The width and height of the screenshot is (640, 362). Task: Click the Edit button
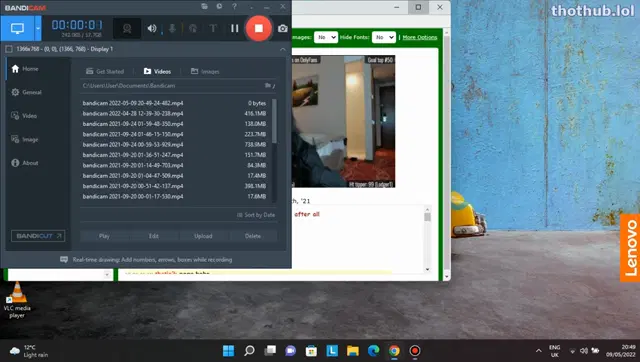pyautogui.click(x=153, y=236)
